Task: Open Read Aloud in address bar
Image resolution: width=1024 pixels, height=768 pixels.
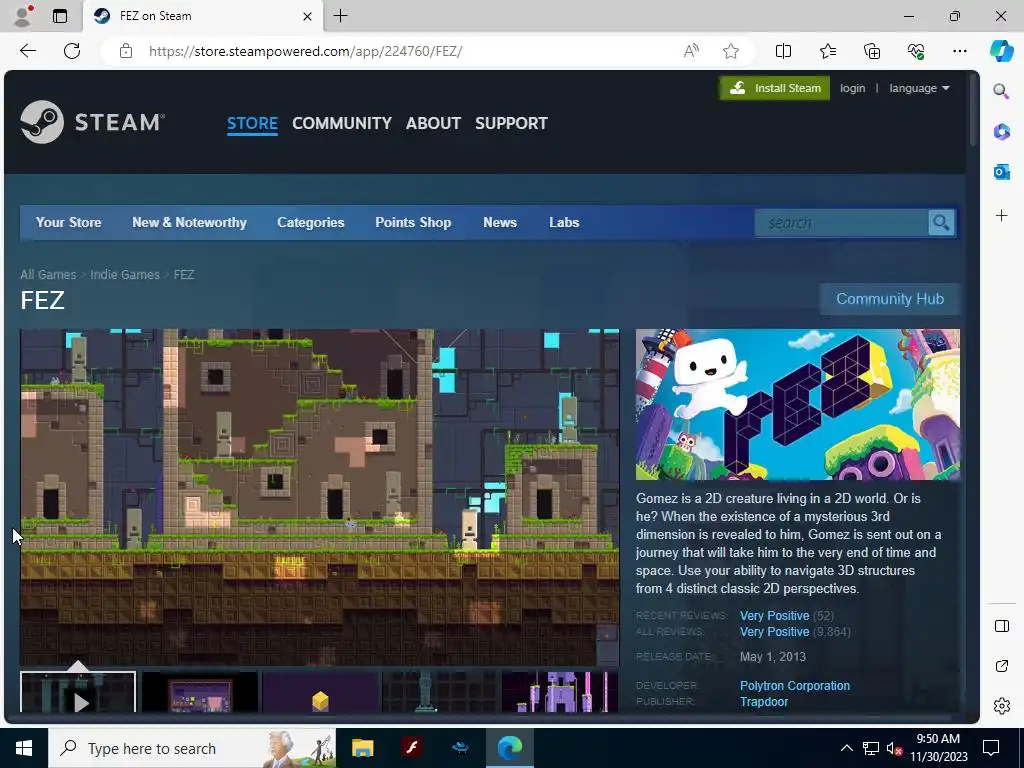Action: tap(691, 51)
